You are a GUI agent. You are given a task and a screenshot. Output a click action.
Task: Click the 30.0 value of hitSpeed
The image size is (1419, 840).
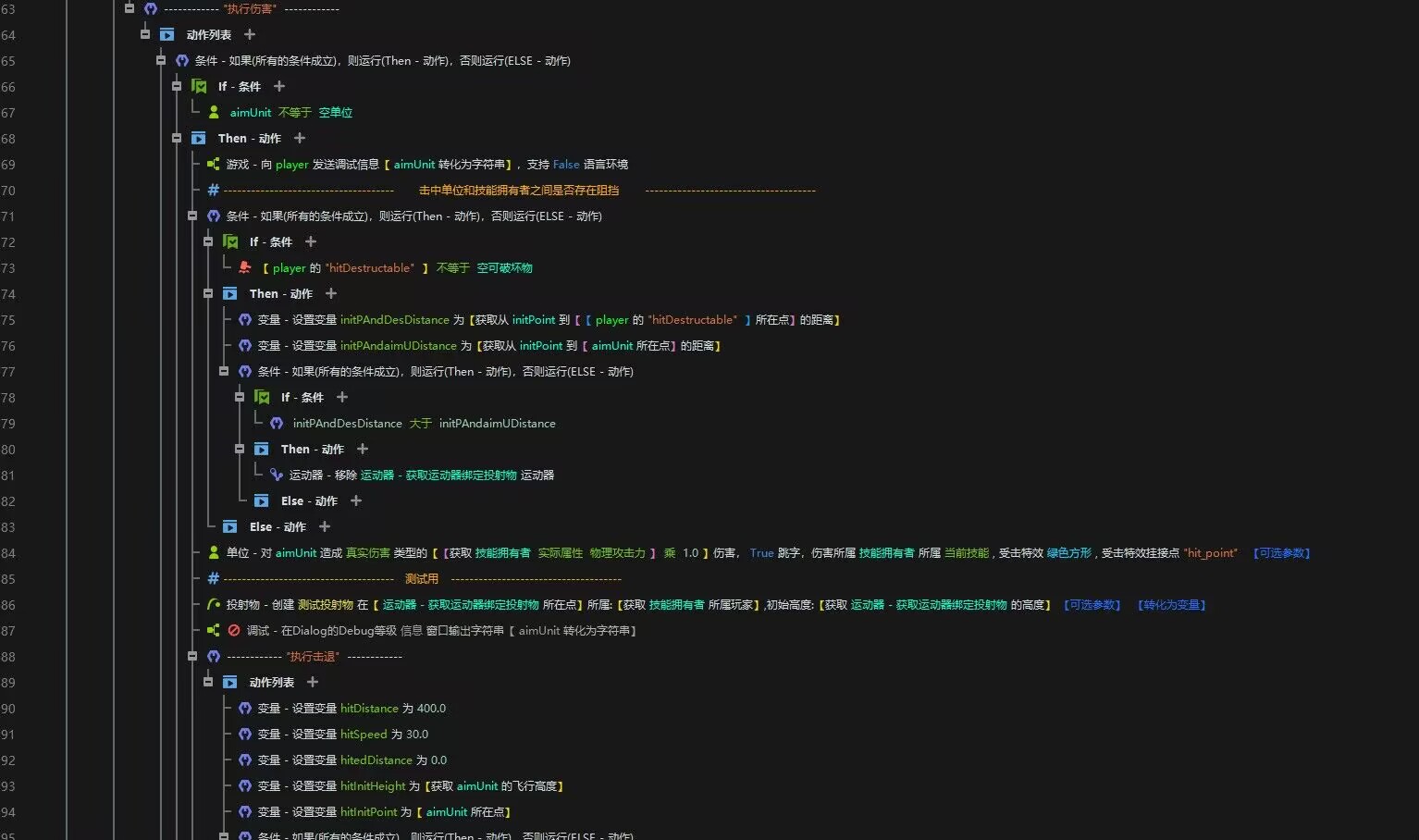[417, 735]
